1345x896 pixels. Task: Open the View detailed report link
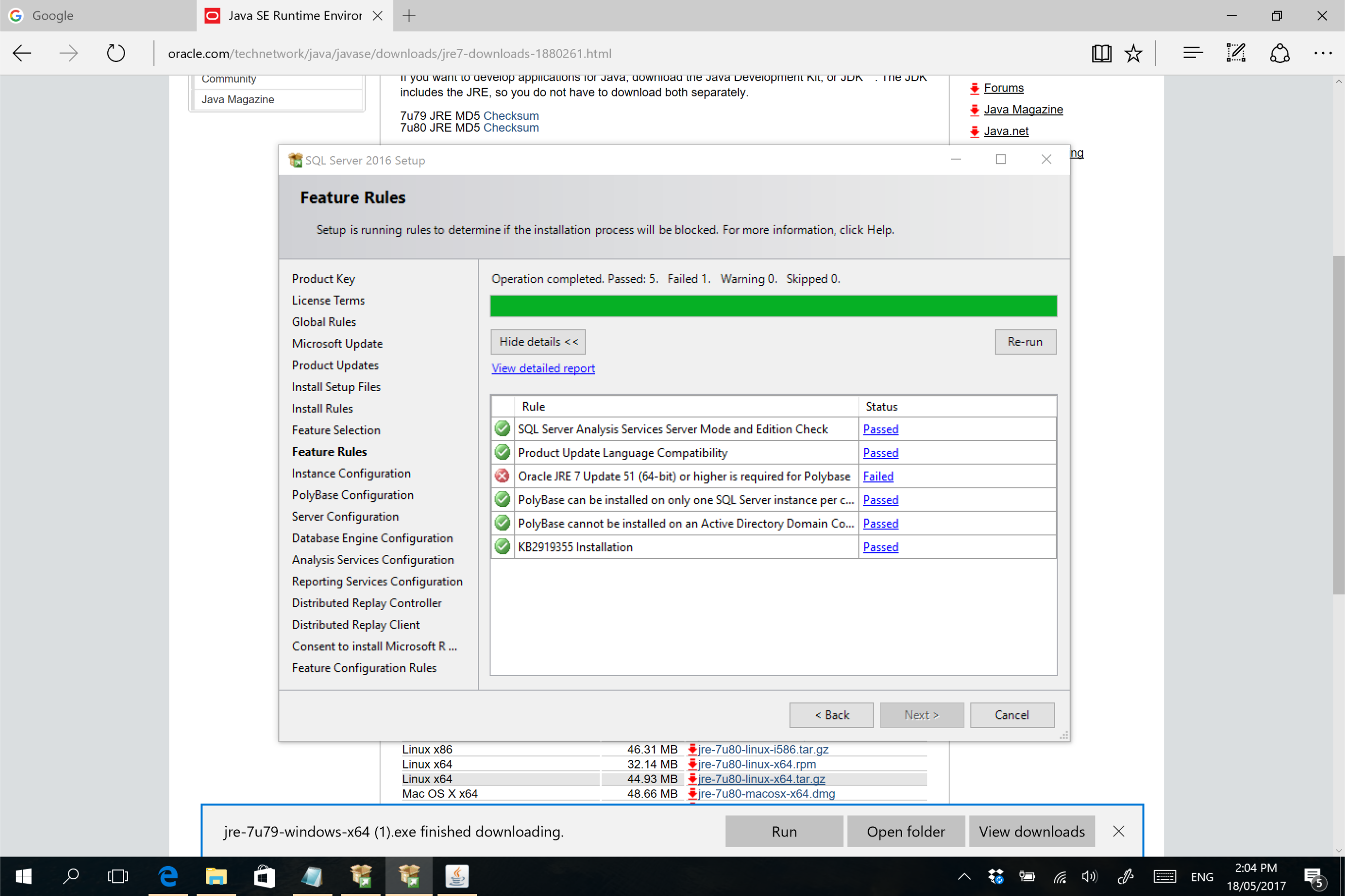pyautogui.click(x=542, y=368)
